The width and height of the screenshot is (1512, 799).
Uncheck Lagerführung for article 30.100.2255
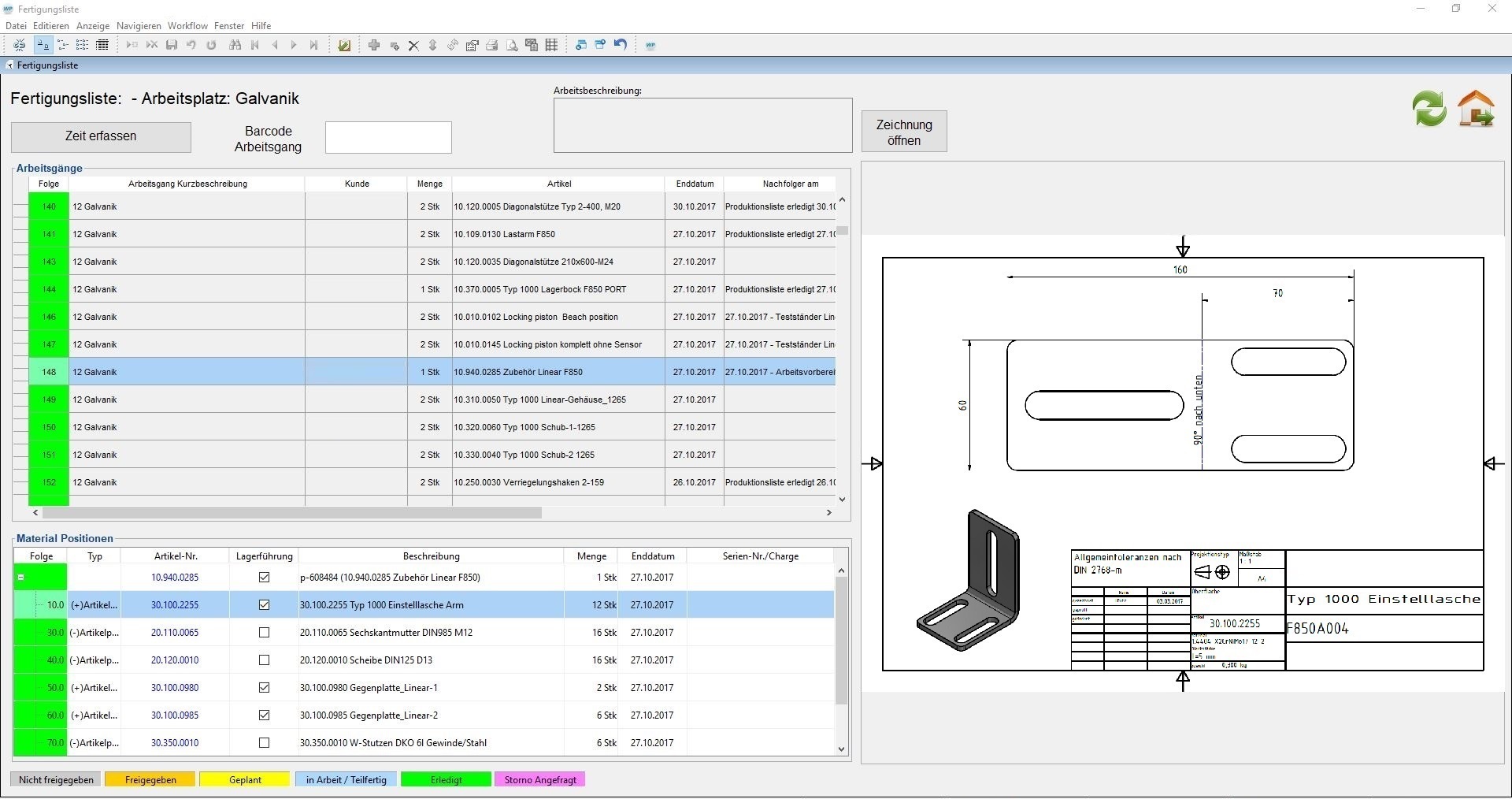[264, 605]
